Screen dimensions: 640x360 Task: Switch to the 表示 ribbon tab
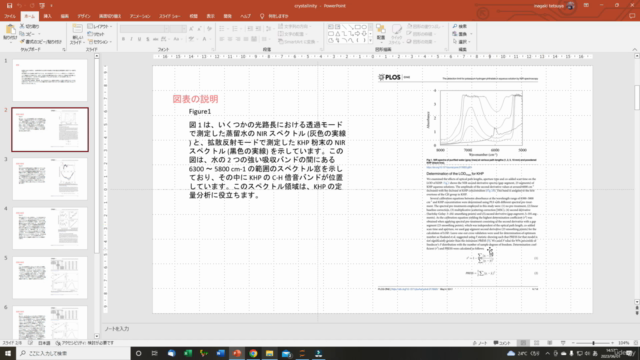click(210, 16)
